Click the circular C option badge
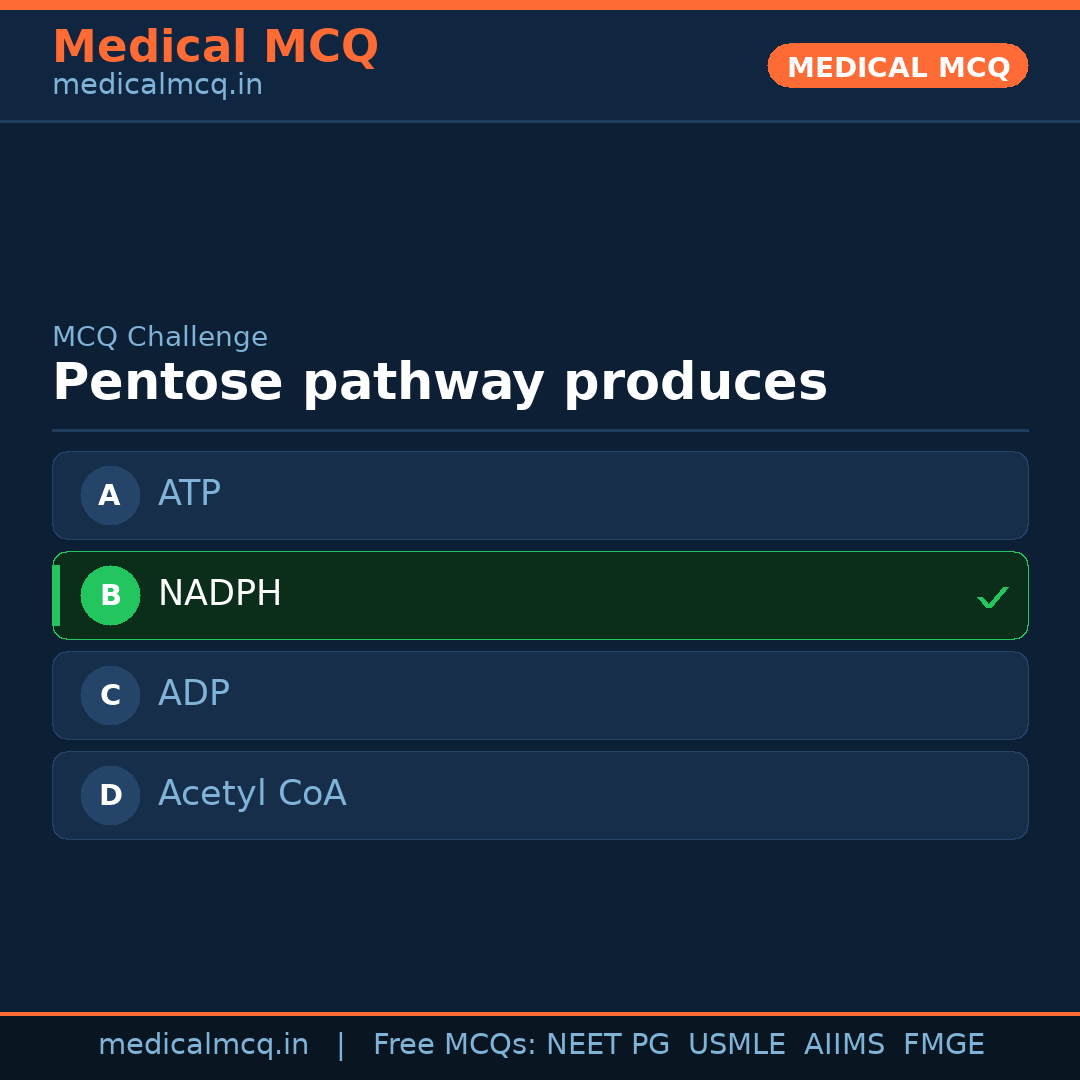The width and height of the screenshot is (1080, 1080). pyautogui.click(x=110, y=695)
